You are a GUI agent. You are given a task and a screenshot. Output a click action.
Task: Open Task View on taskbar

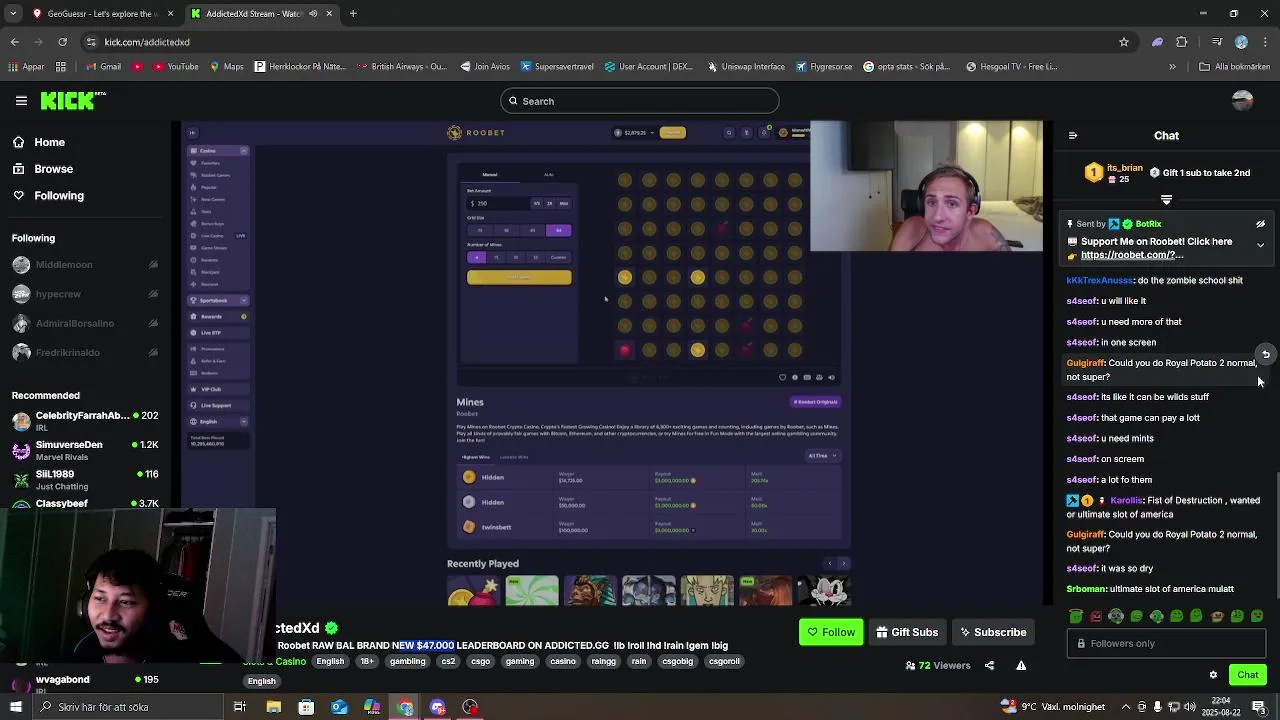pos(240,707)
